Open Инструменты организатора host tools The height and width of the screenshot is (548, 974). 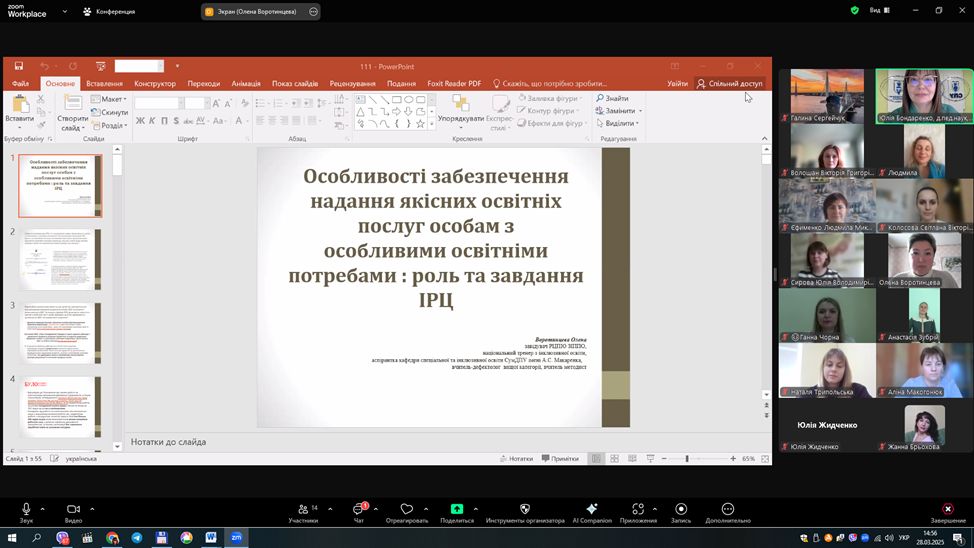coord(525,510)
